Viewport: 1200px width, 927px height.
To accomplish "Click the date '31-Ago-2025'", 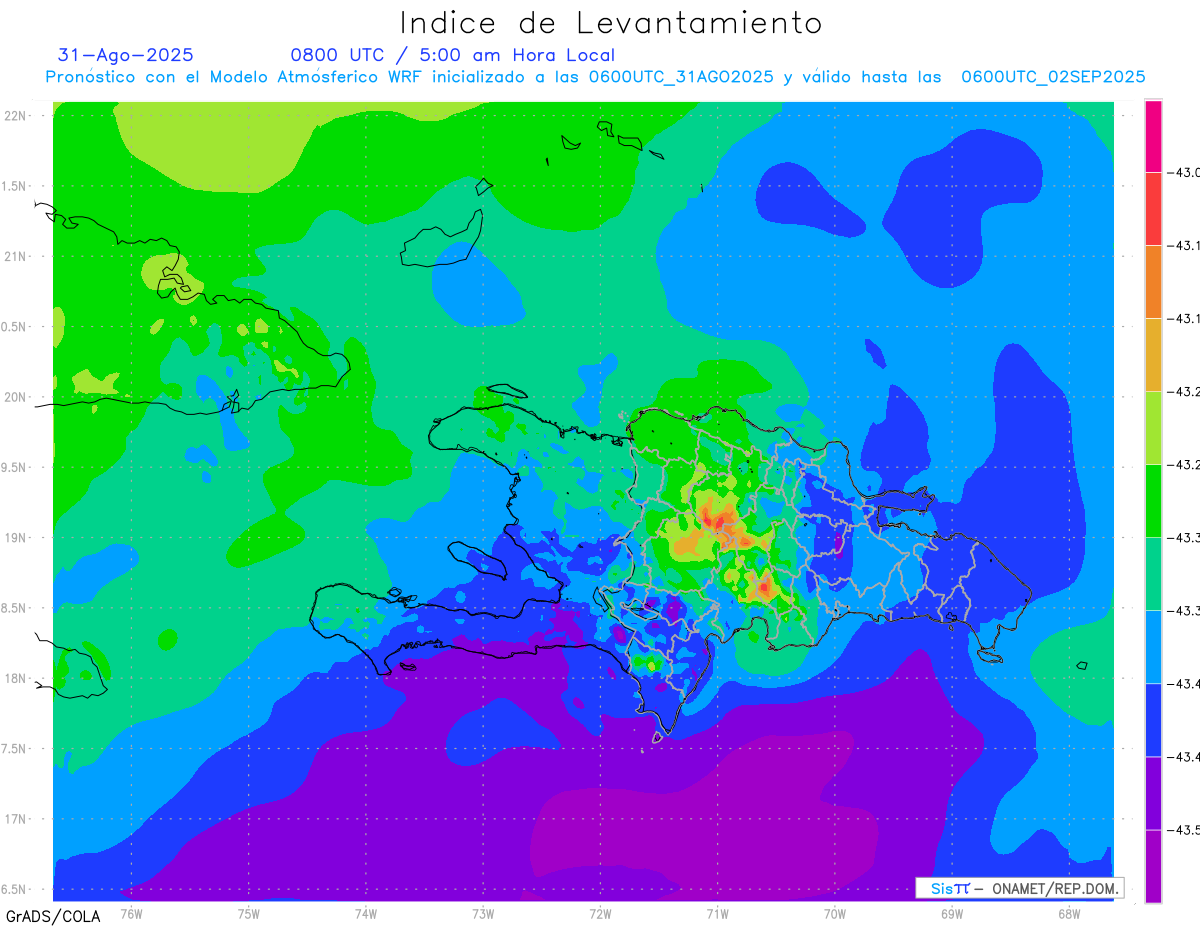I will pyautogui.click(x=126, y=55).
